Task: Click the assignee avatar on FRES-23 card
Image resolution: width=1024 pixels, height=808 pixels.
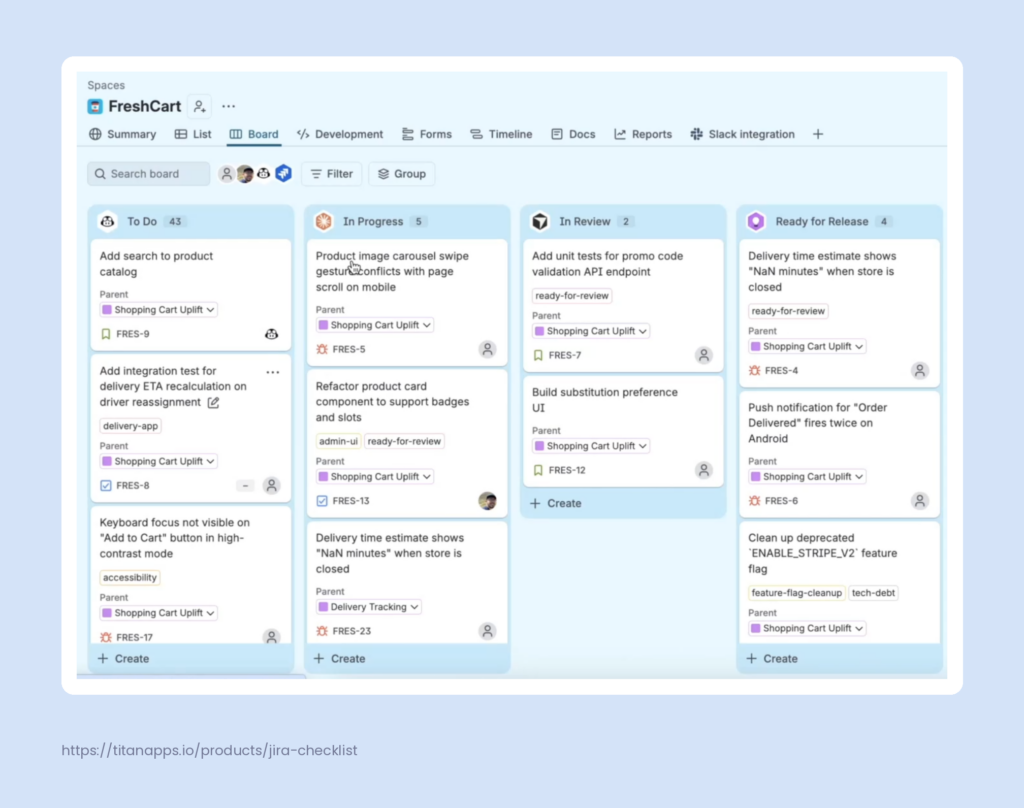Action: point(488,631)
